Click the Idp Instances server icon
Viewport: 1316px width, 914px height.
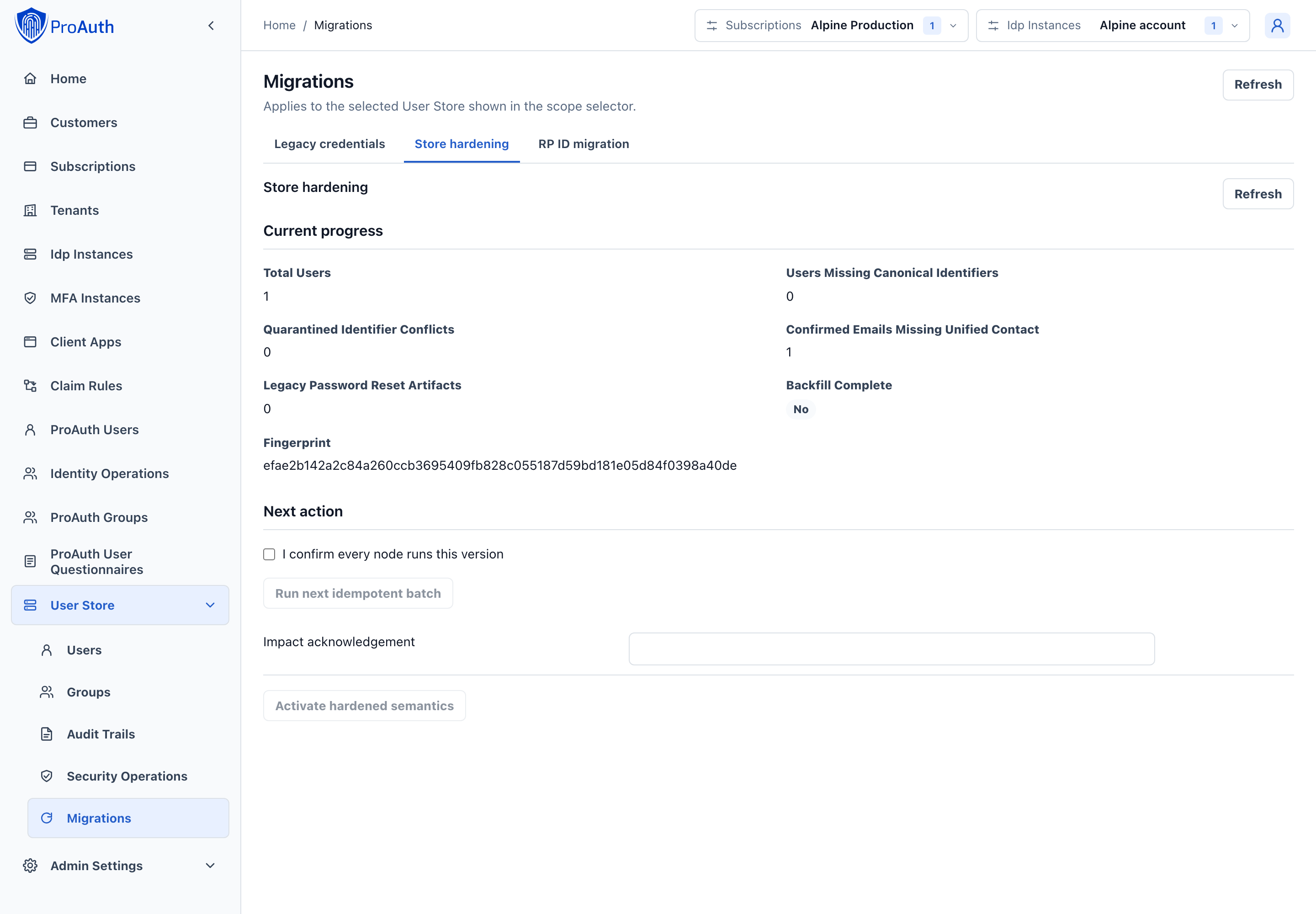(30, 254)
